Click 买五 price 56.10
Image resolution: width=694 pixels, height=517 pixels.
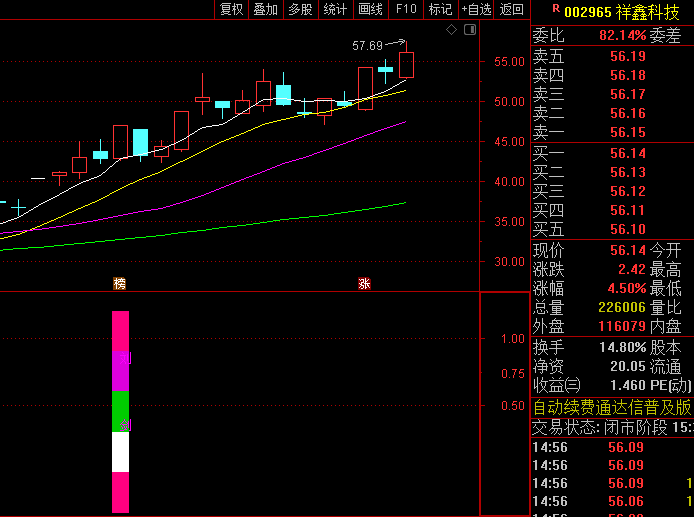[x=628, y=229]
